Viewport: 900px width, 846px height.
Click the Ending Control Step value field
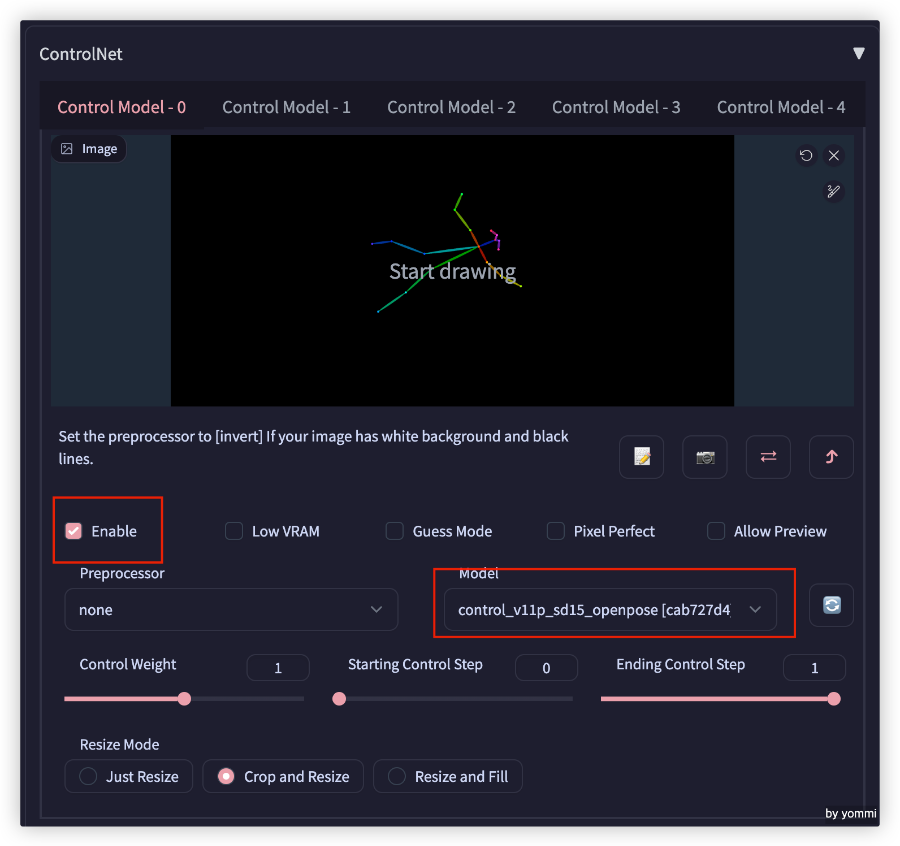pos(814,668)
